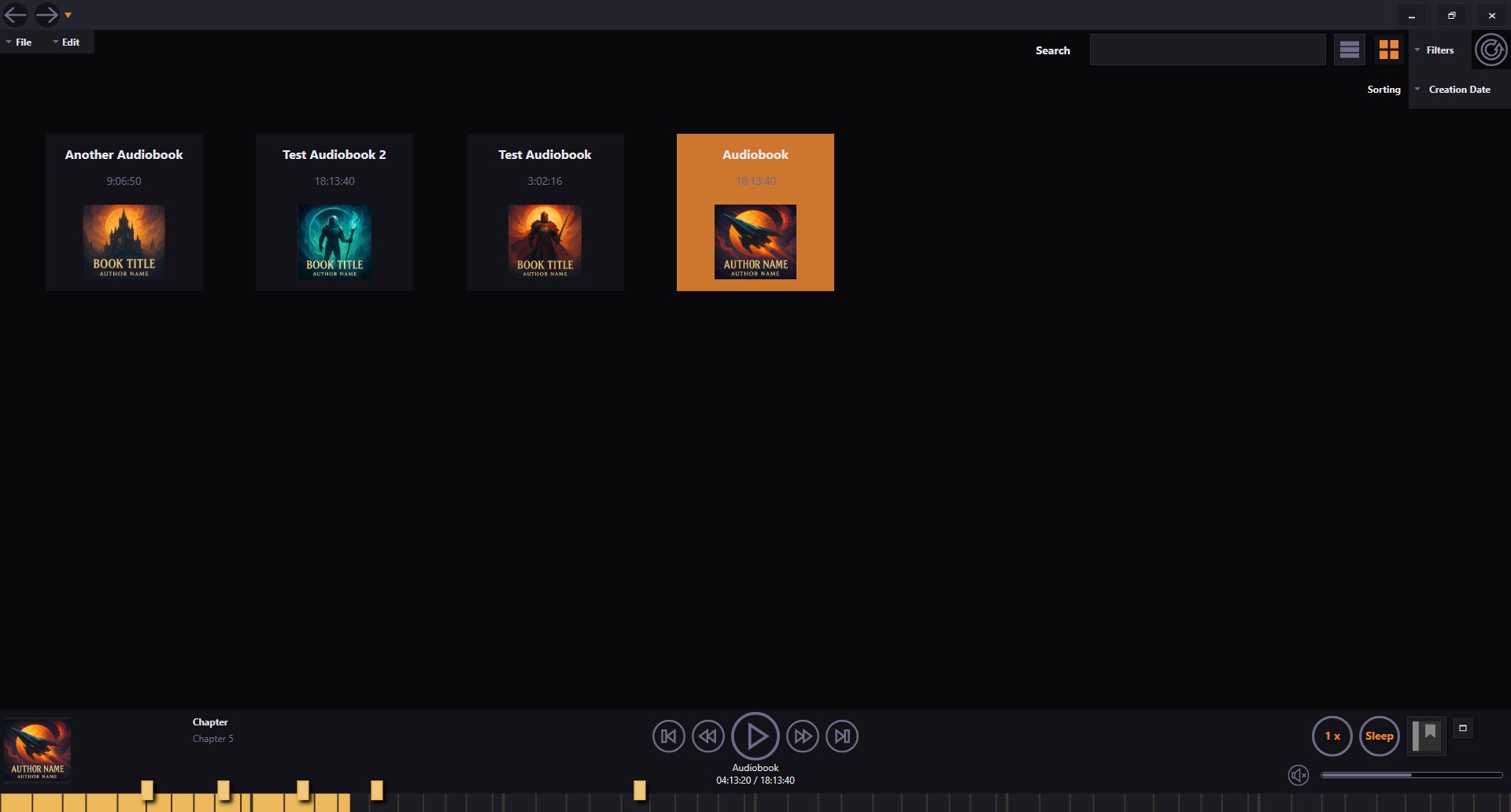
Task: Expand the navigation history dropdown arrow
Action: pyautogui.click(x=68, y=14)
